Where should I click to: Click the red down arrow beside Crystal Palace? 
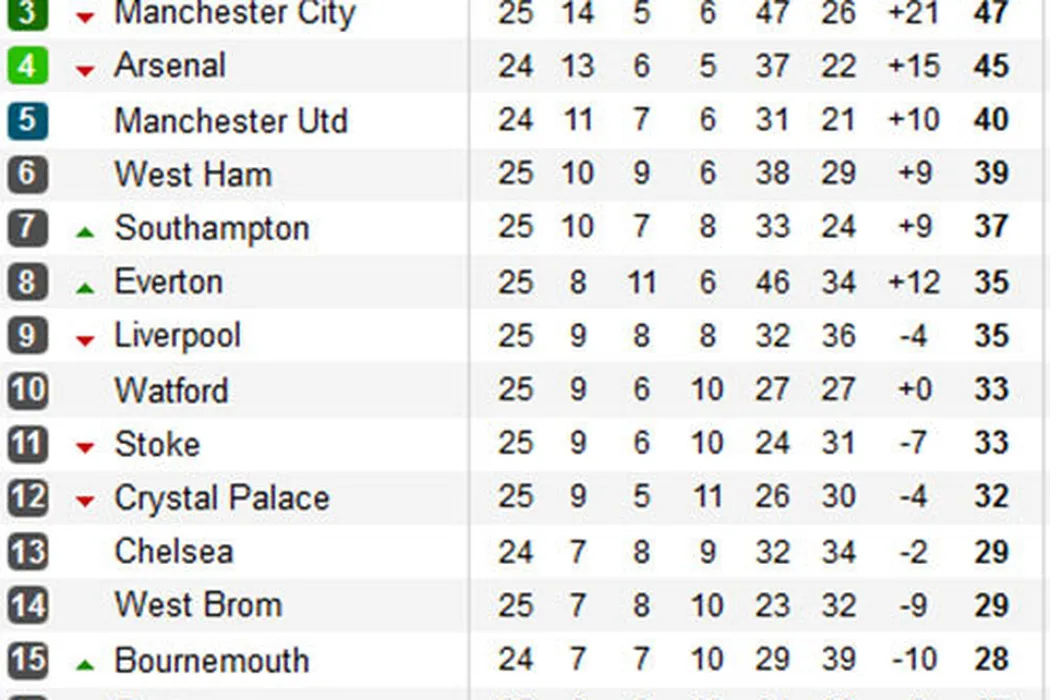86,502
